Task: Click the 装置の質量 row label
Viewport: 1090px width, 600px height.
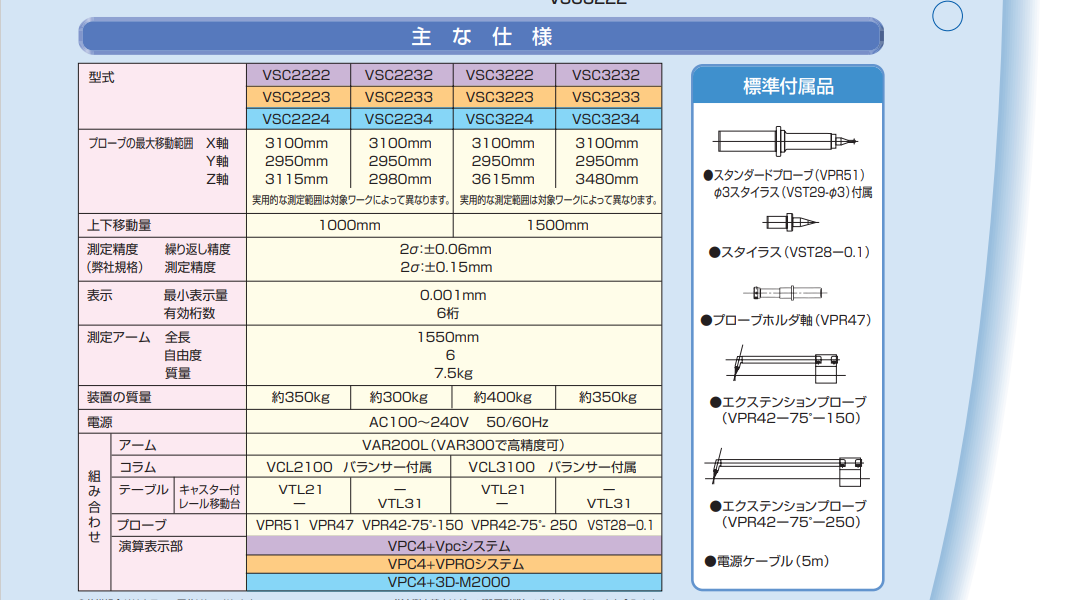Action: point(119,398)
